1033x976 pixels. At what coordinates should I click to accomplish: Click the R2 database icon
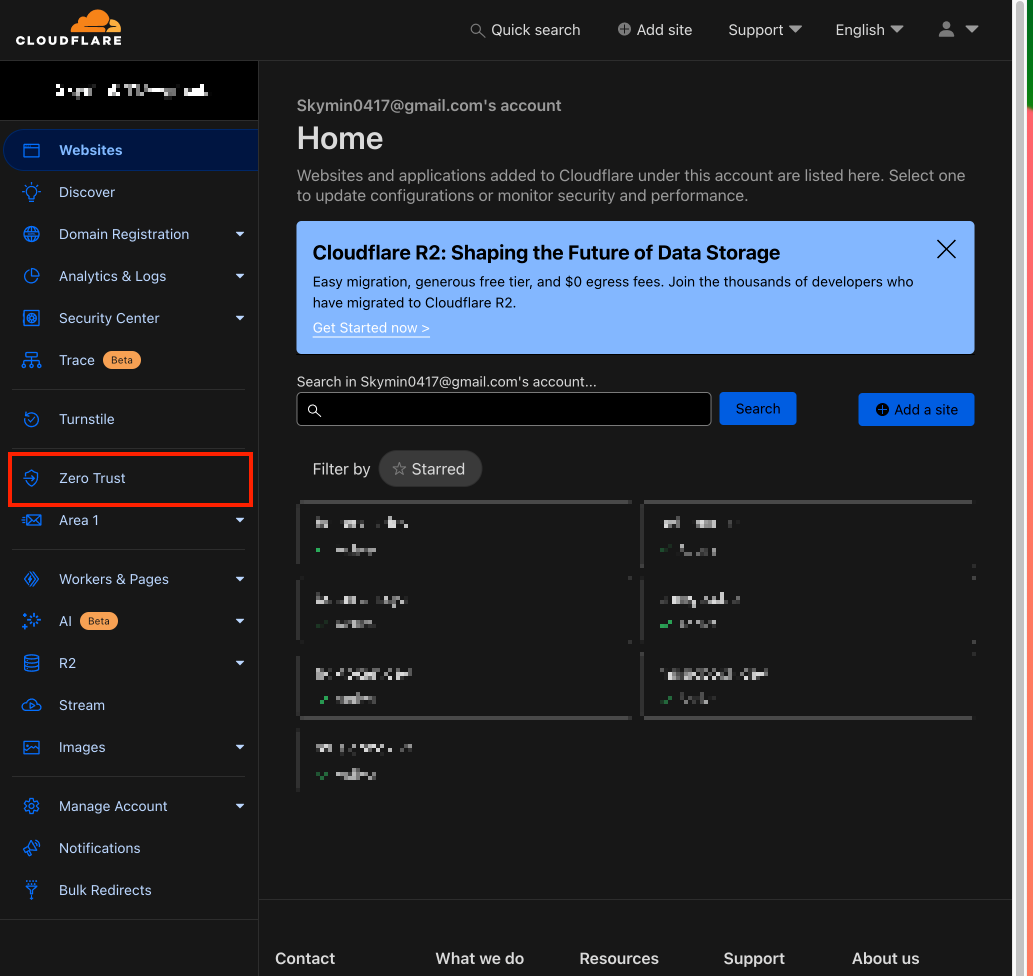coord(32,663)
